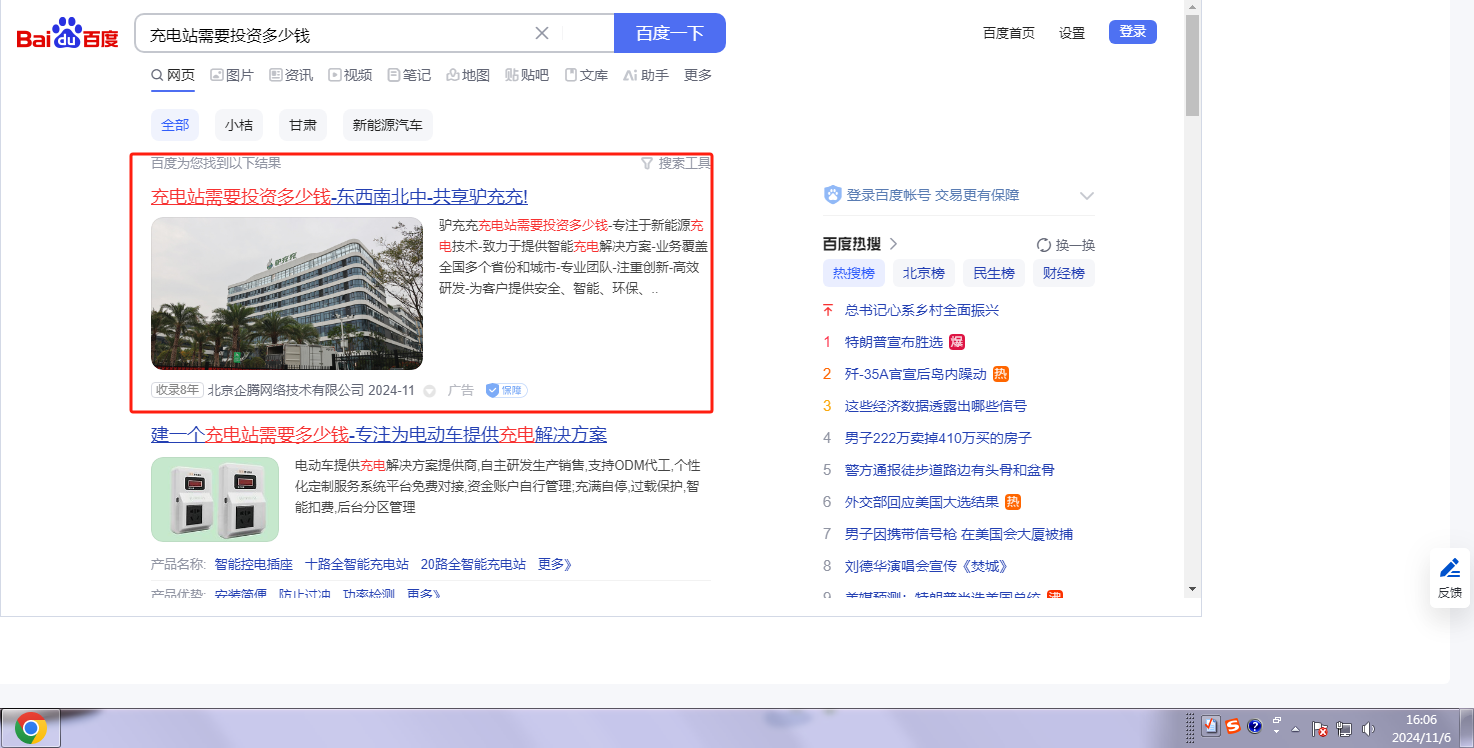Viewport: 1474px width, 748px height.
Task: Click the charging station building thumbnail
Action: point(287,294)
